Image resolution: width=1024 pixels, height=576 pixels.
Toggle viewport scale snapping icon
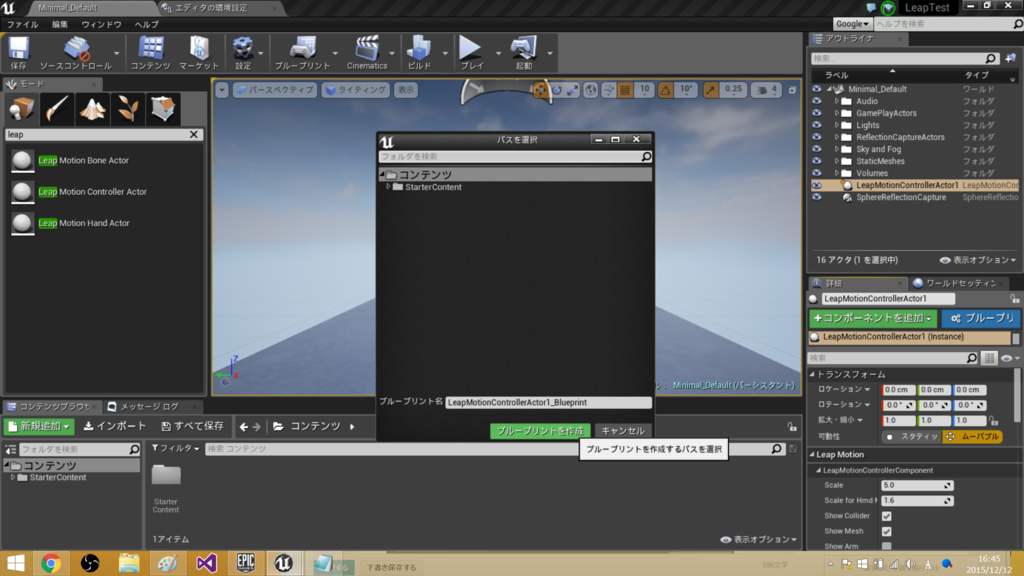point(711,90)
